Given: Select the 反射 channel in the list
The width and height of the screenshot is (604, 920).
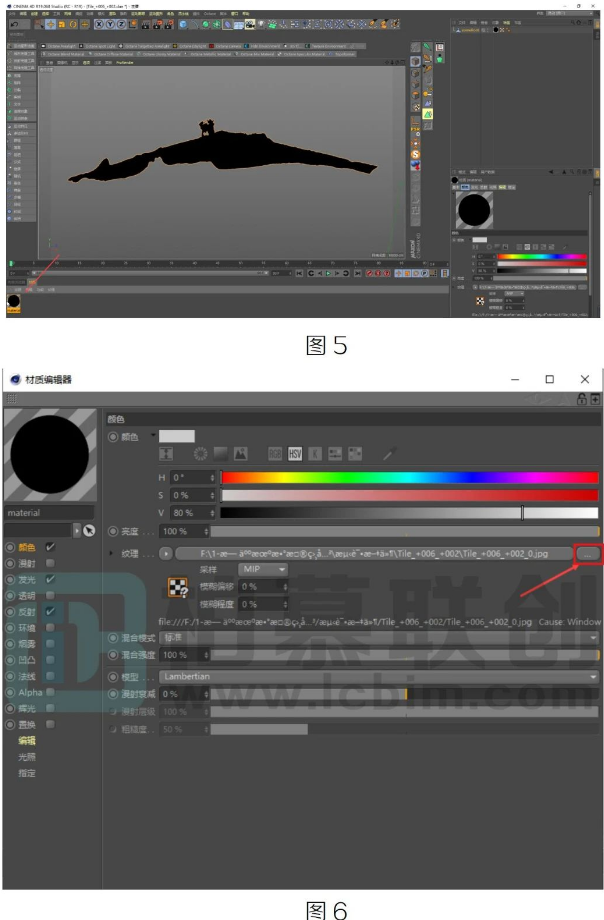Looking at the screenshot, I should pyautogui.click(x=27, y=611).
